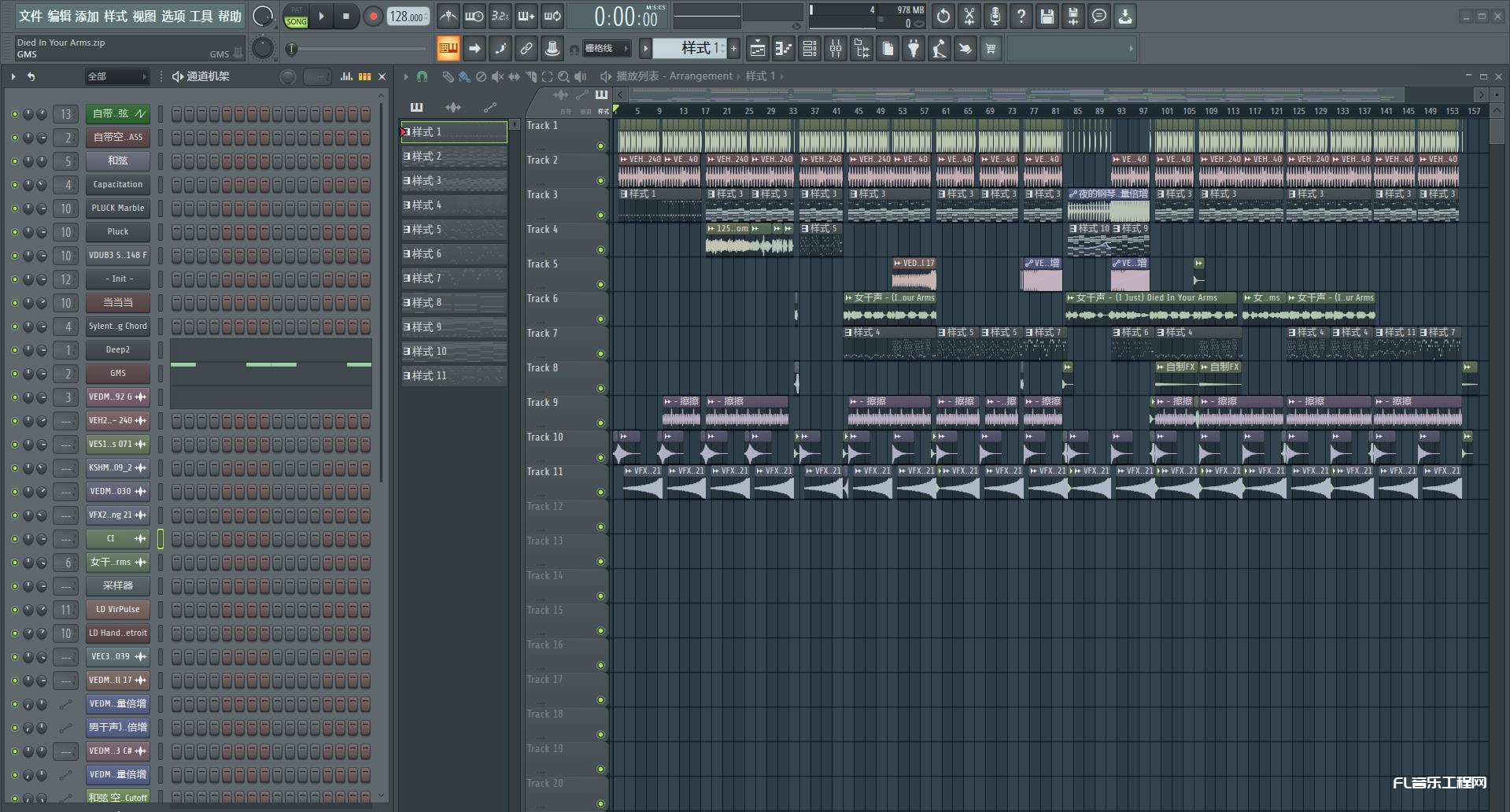Image resolution: width=1510 pixels, height=812 pixels.
Task: Open the 文件 (File) menu
Action: [30, 16]
